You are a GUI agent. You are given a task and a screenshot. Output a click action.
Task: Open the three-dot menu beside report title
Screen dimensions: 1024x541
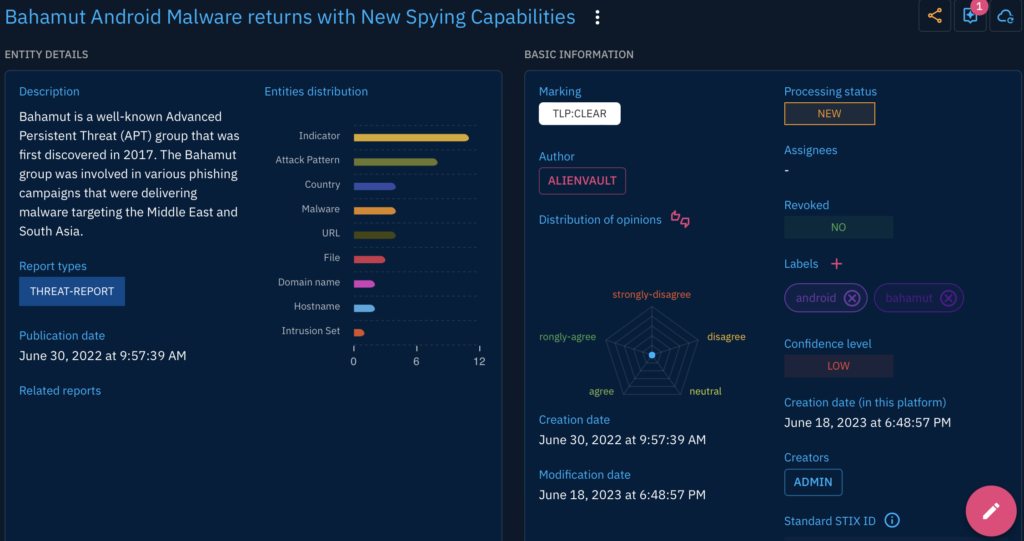pos(598,18)
